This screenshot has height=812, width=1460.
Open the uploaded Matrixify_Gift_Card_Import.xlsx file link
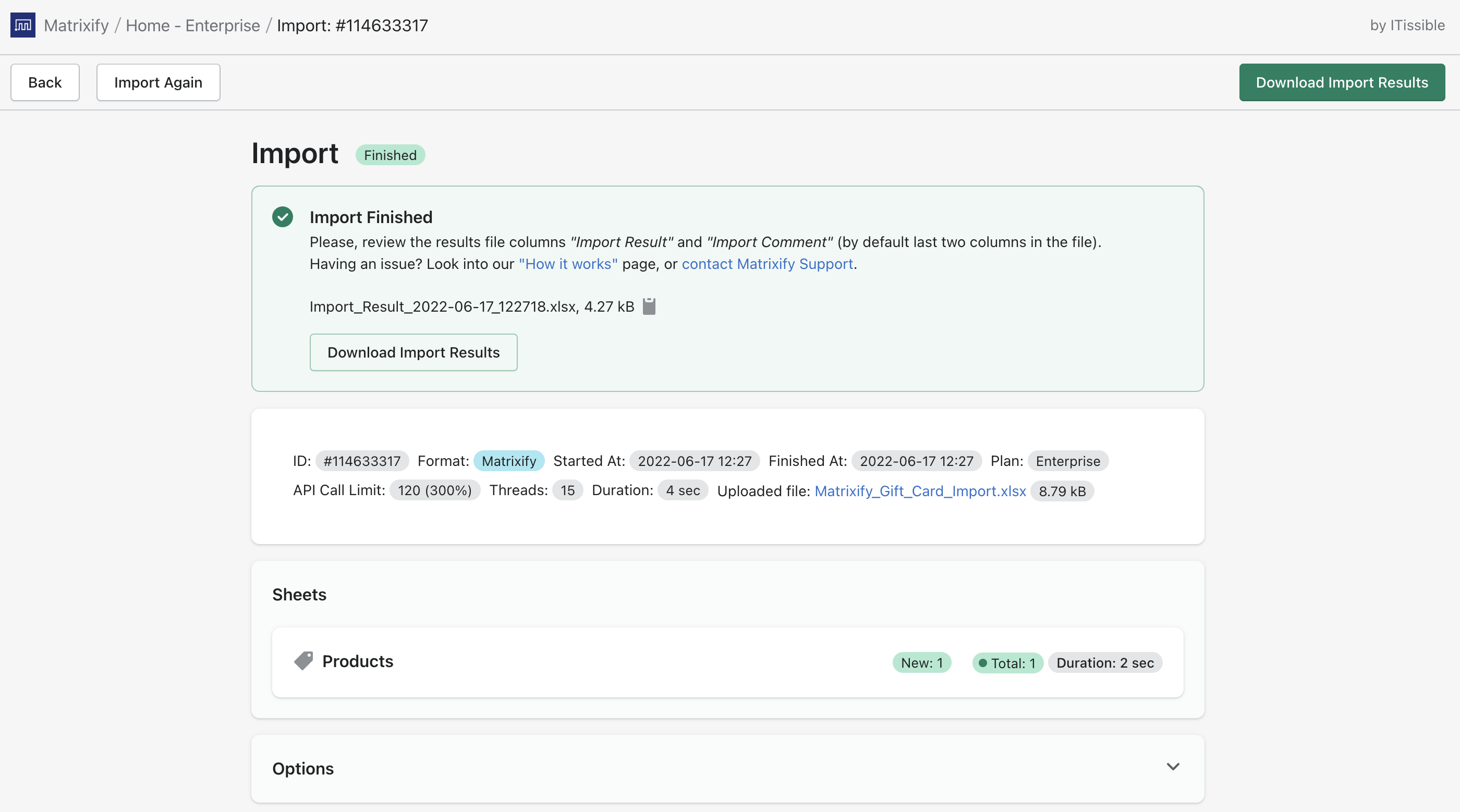920,491
